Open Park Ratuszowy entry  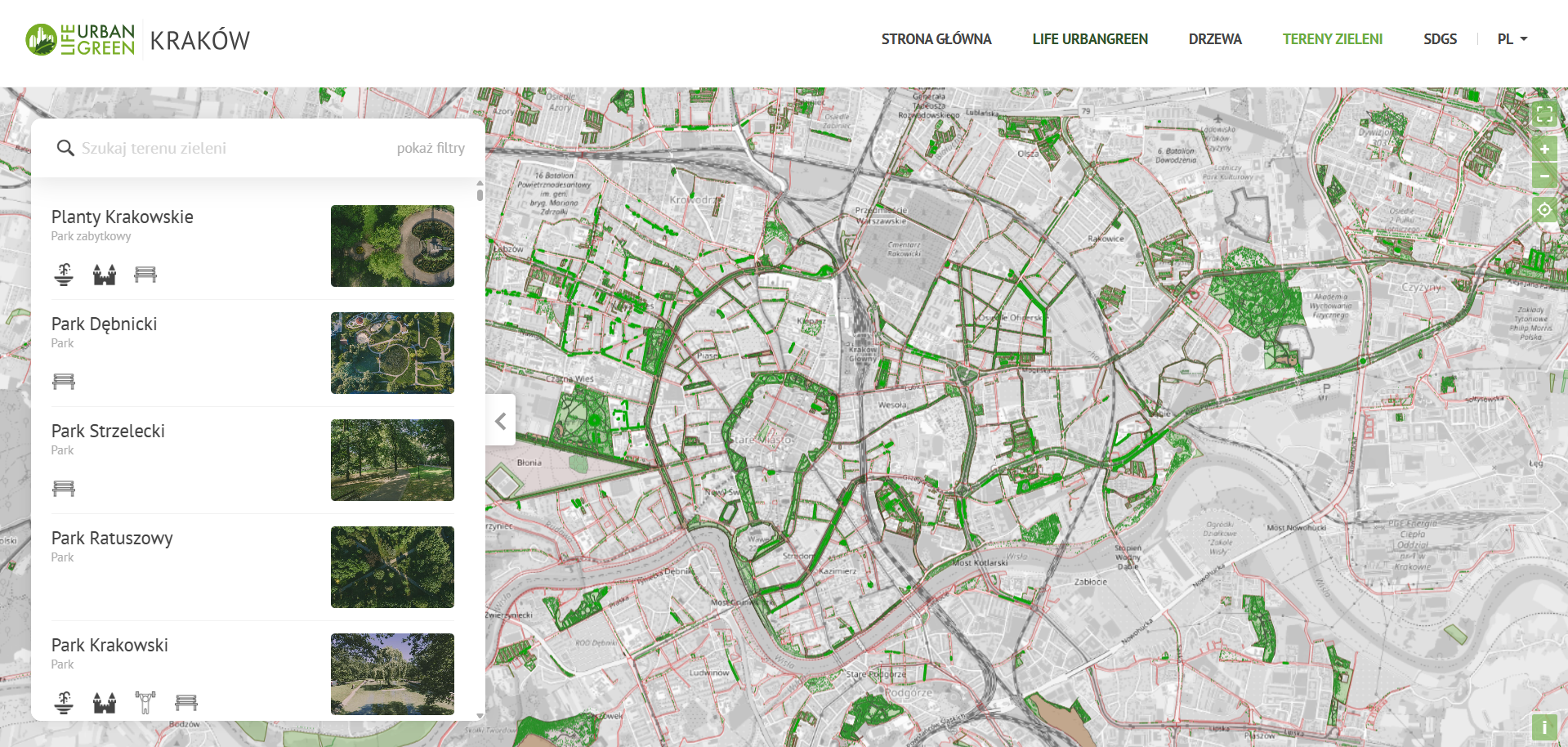(x=112, y=539)
